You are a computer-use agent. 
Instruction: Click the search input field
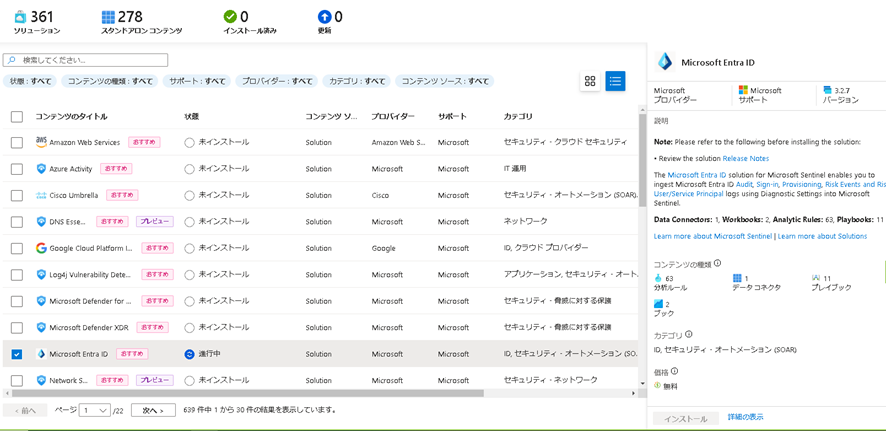[90, 60]
